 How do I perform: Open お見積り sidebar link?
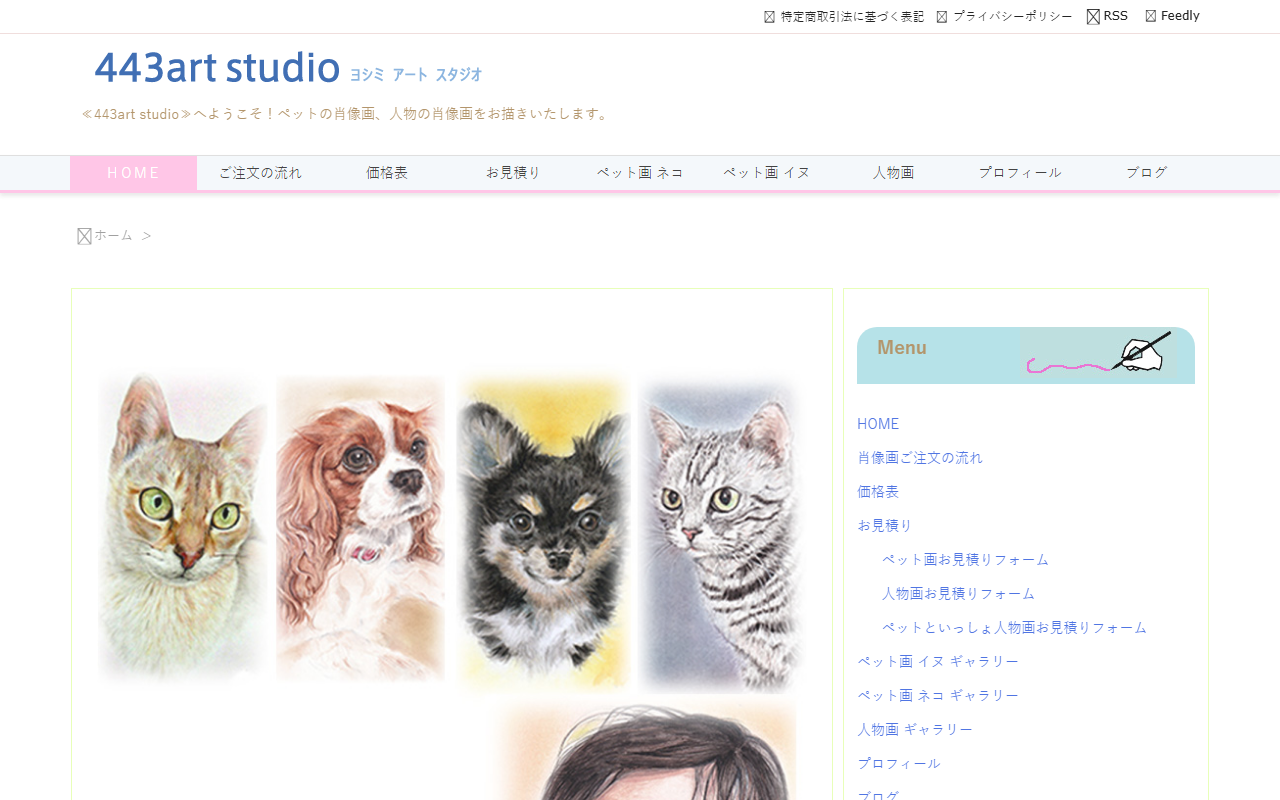point(885,526)
